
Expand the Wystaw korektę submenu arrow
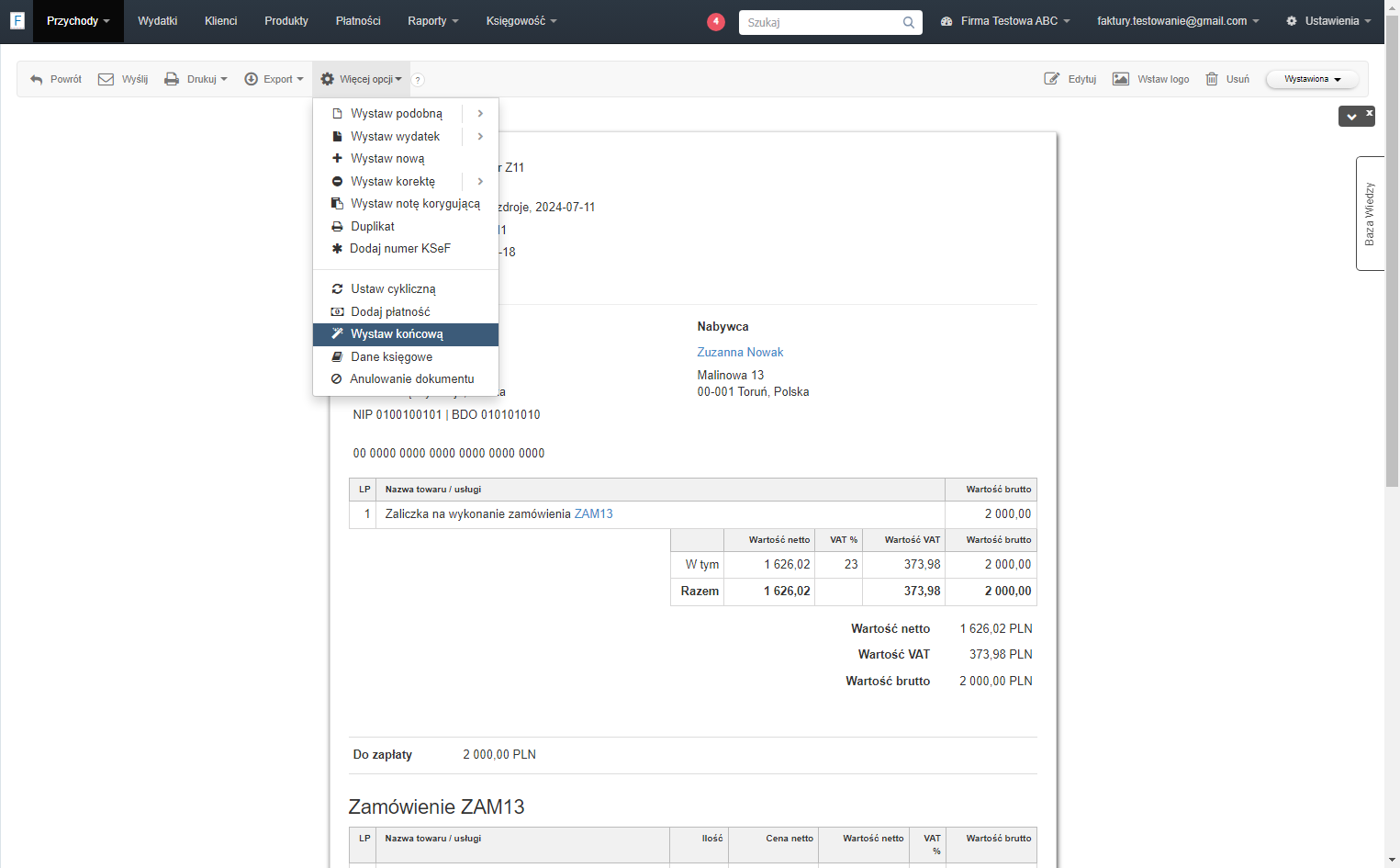480,181
